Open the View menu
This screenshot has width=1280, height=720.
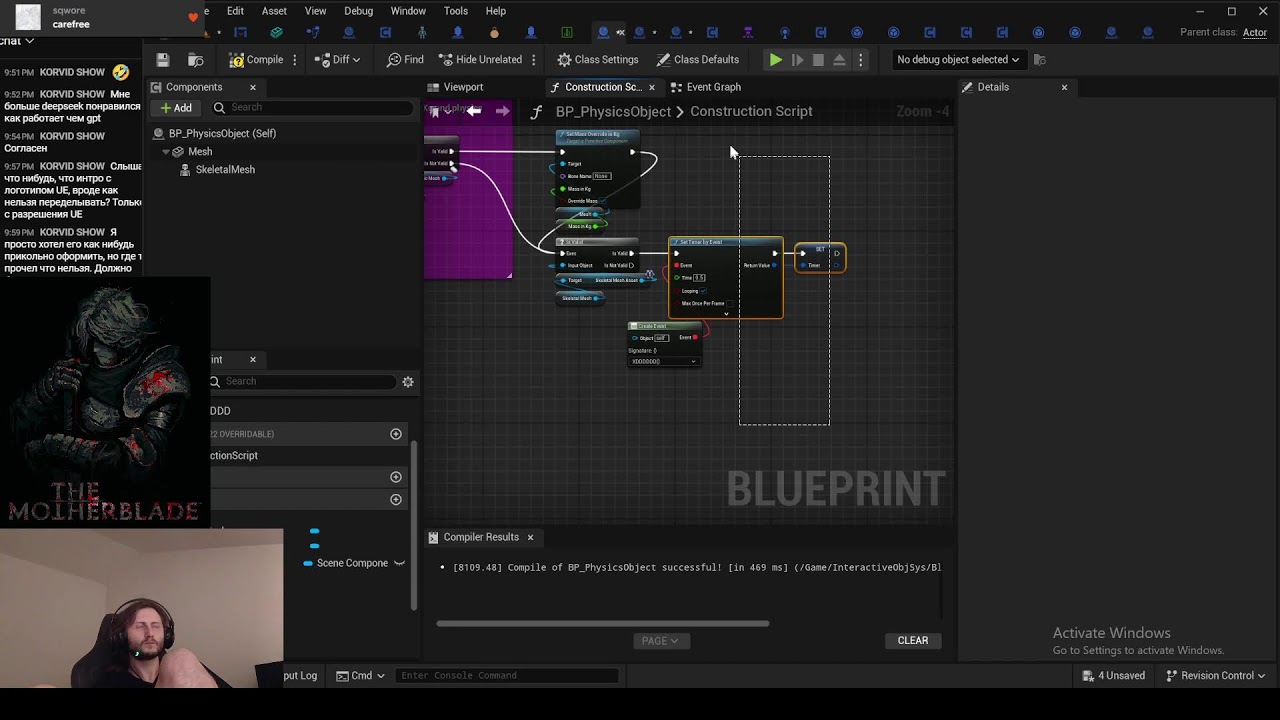[315, 11]
